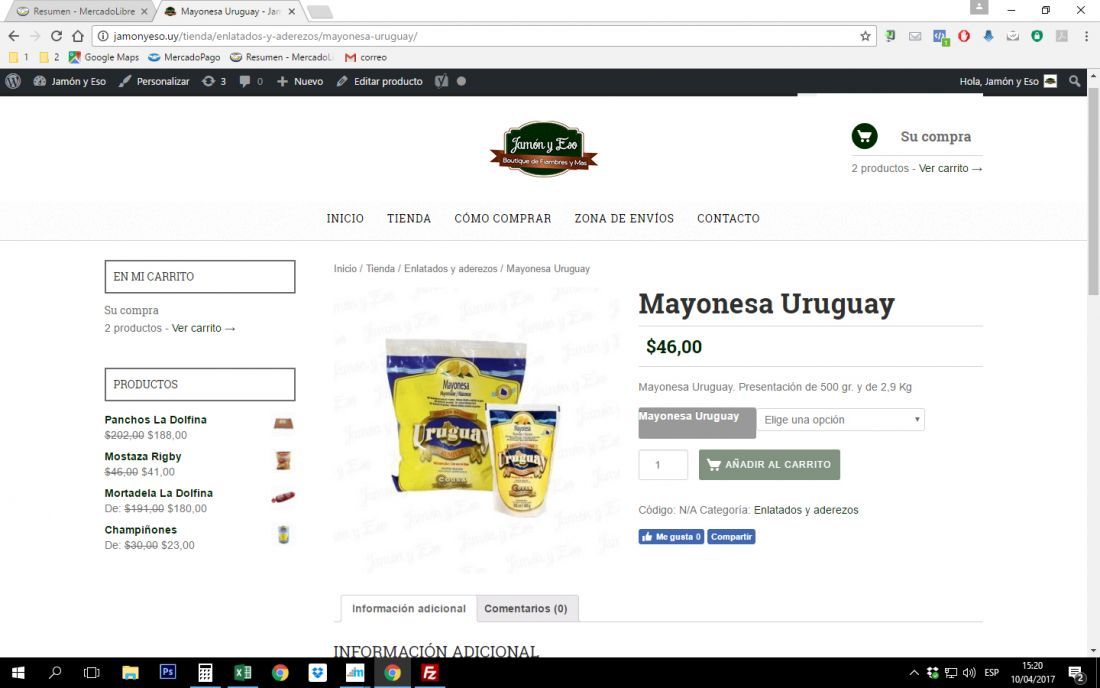Click Enlatados y aderezos category link
Screen dimensions: 1100x688
coord(806,510)
